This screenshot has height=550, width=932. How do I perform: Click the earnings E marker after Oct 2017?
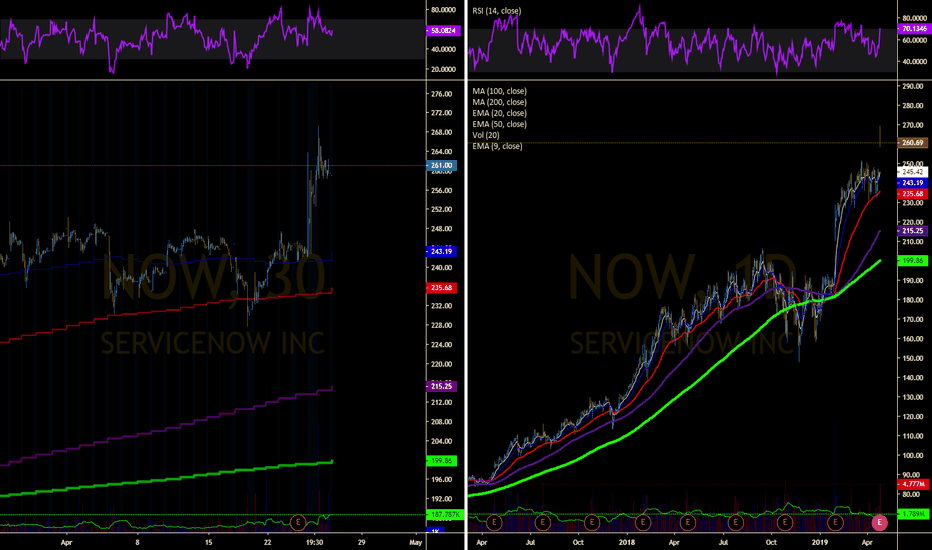(x=591, y=523)
